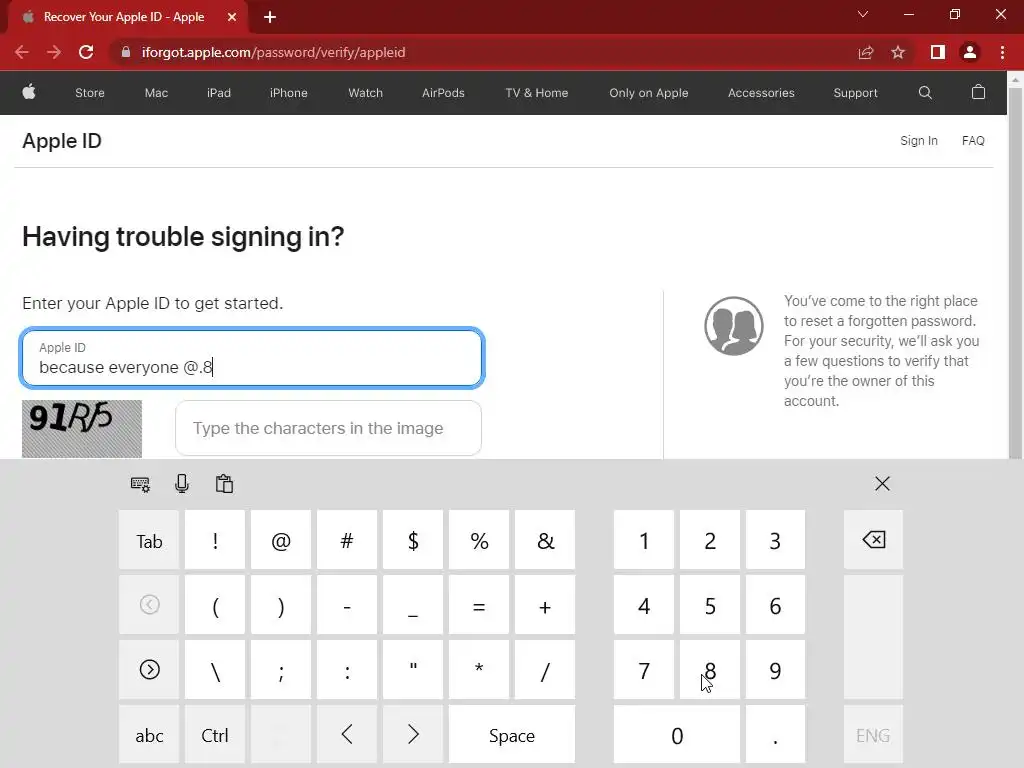
Task: Open the Accessories menu item
Action: 761,93
